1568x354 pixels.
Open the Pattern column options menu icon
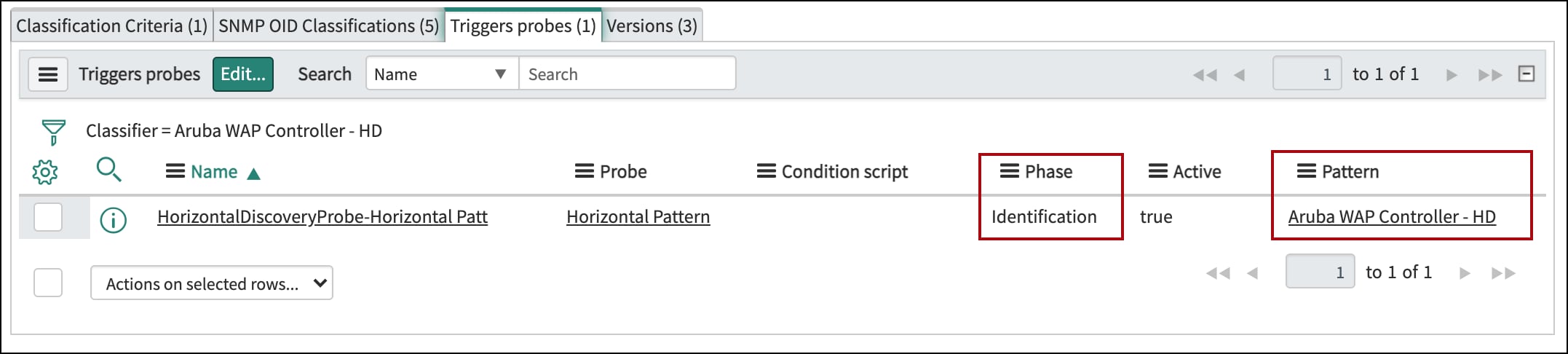[x=1307, y=171]
